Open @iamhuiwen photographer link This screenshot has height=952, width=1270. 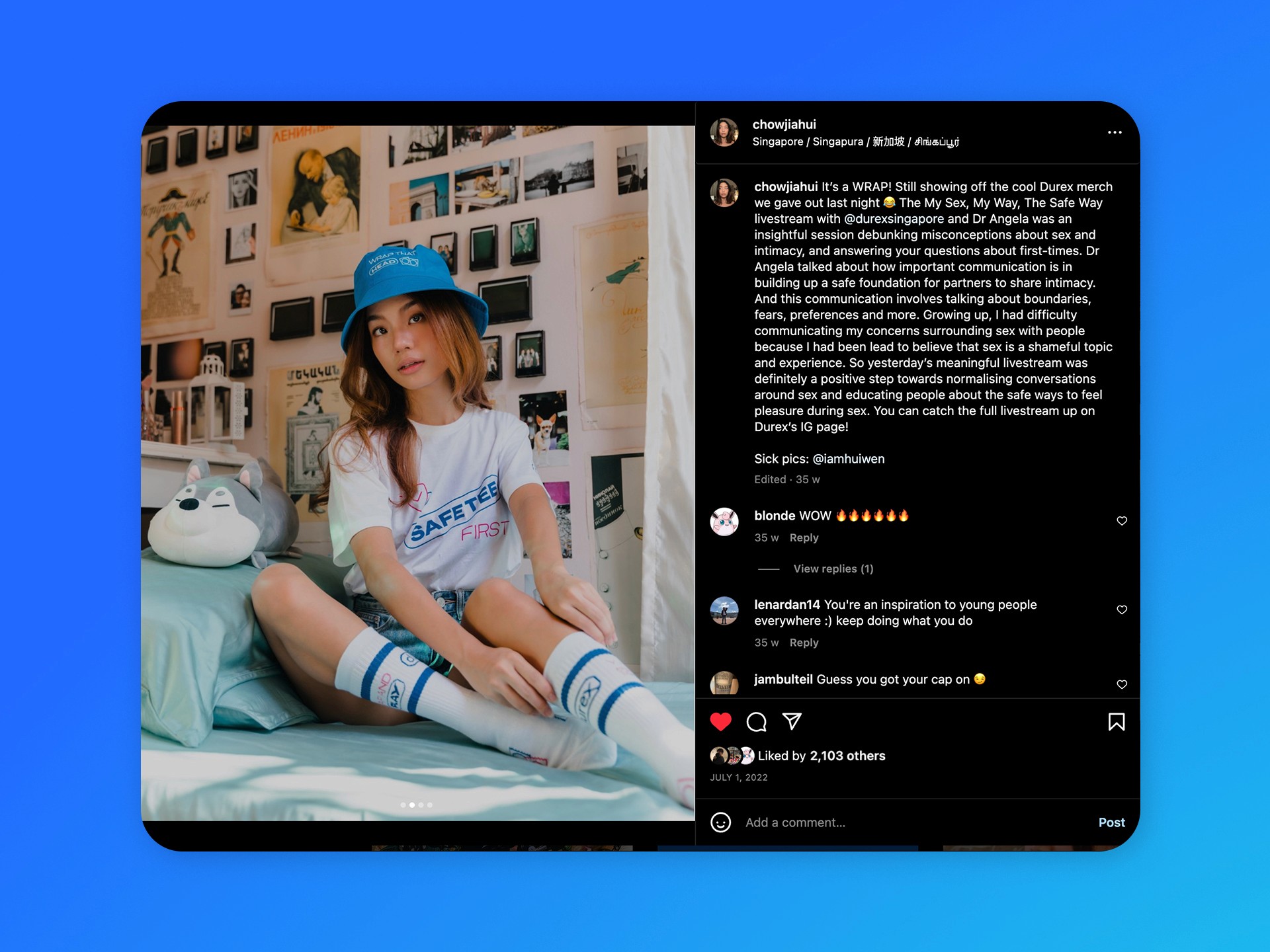coord(848,459)
